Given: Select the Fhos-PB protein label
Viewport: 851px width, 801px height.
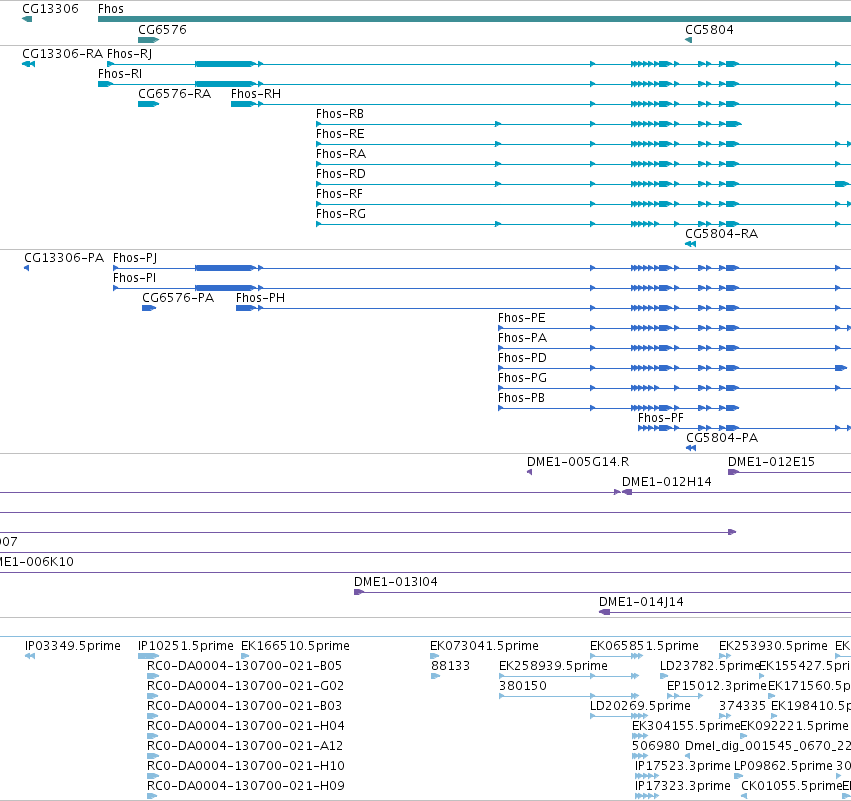Looking at the screenshot, I should point(522,398).
